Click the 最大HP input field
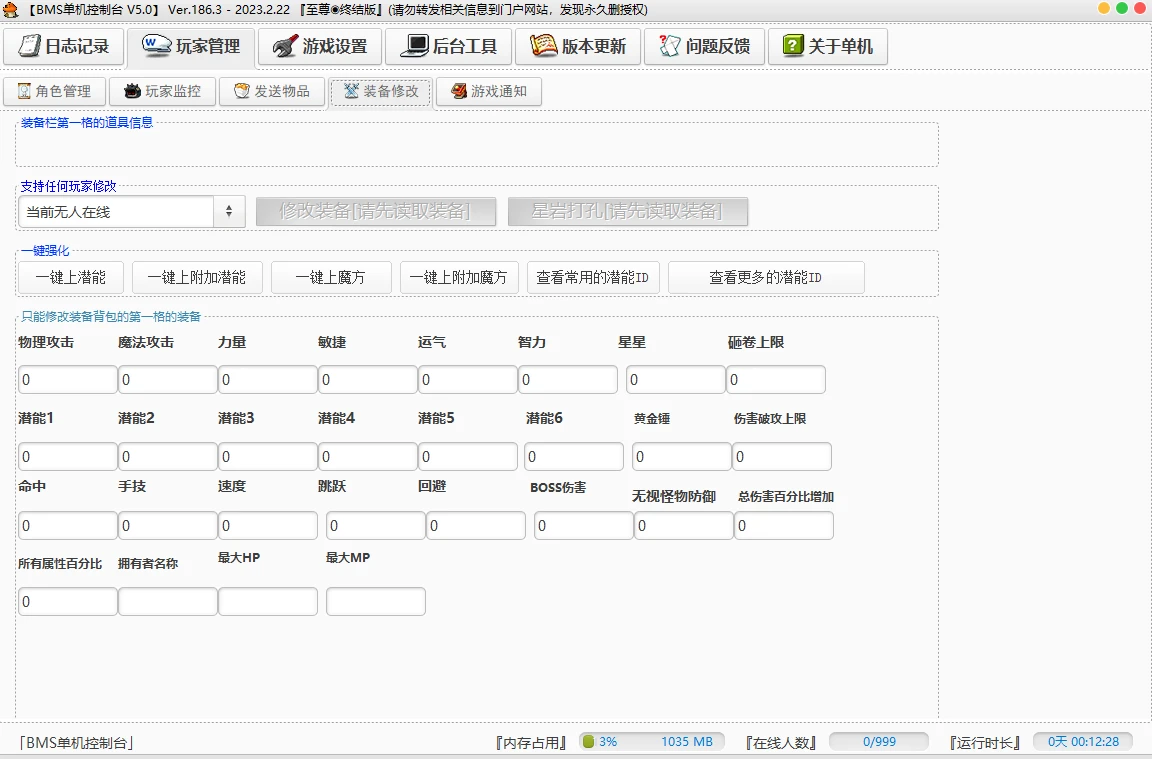 pos(267,602)
